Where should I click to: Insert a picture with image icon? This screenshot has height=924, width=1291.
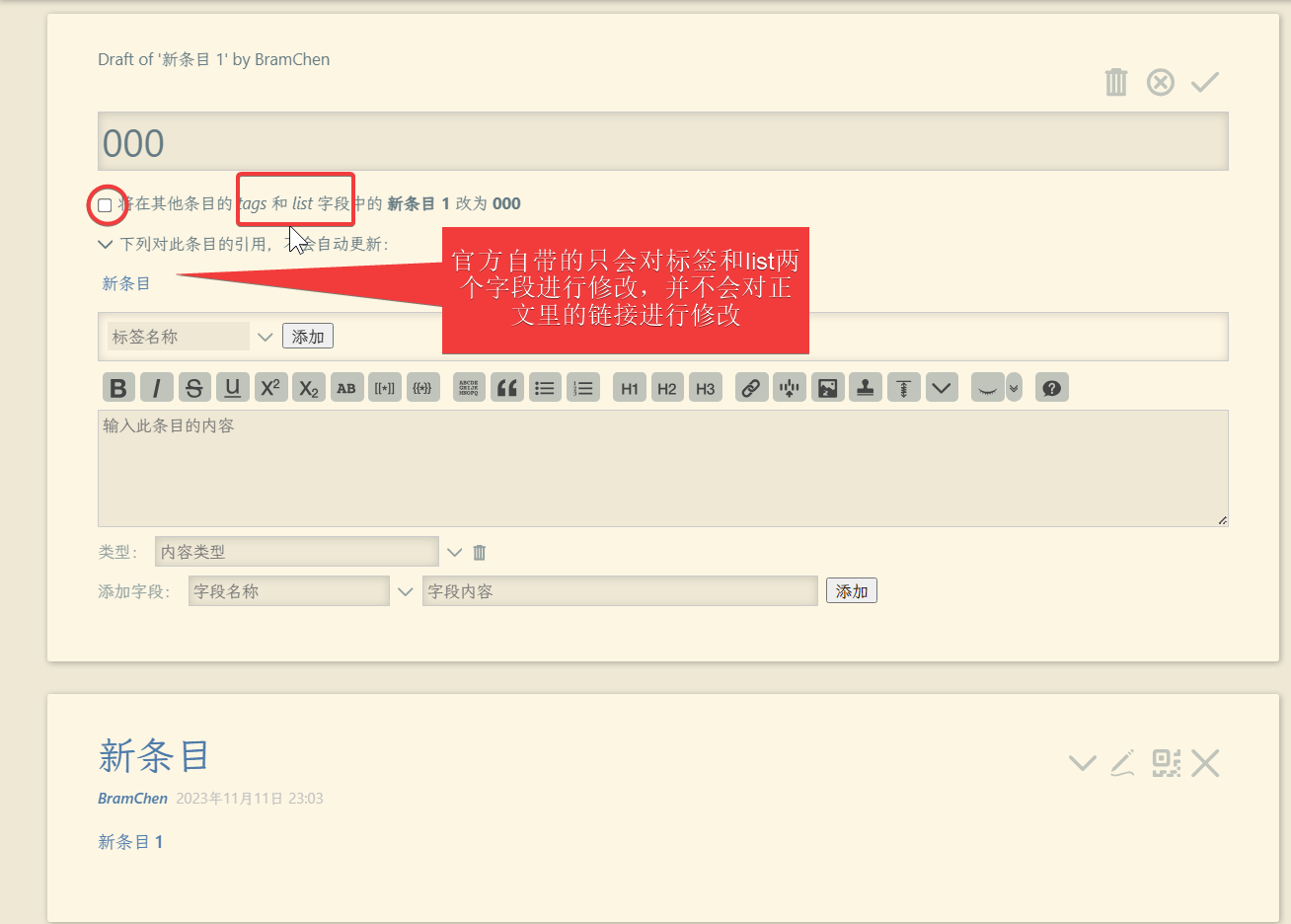click(x=828, y=388)
